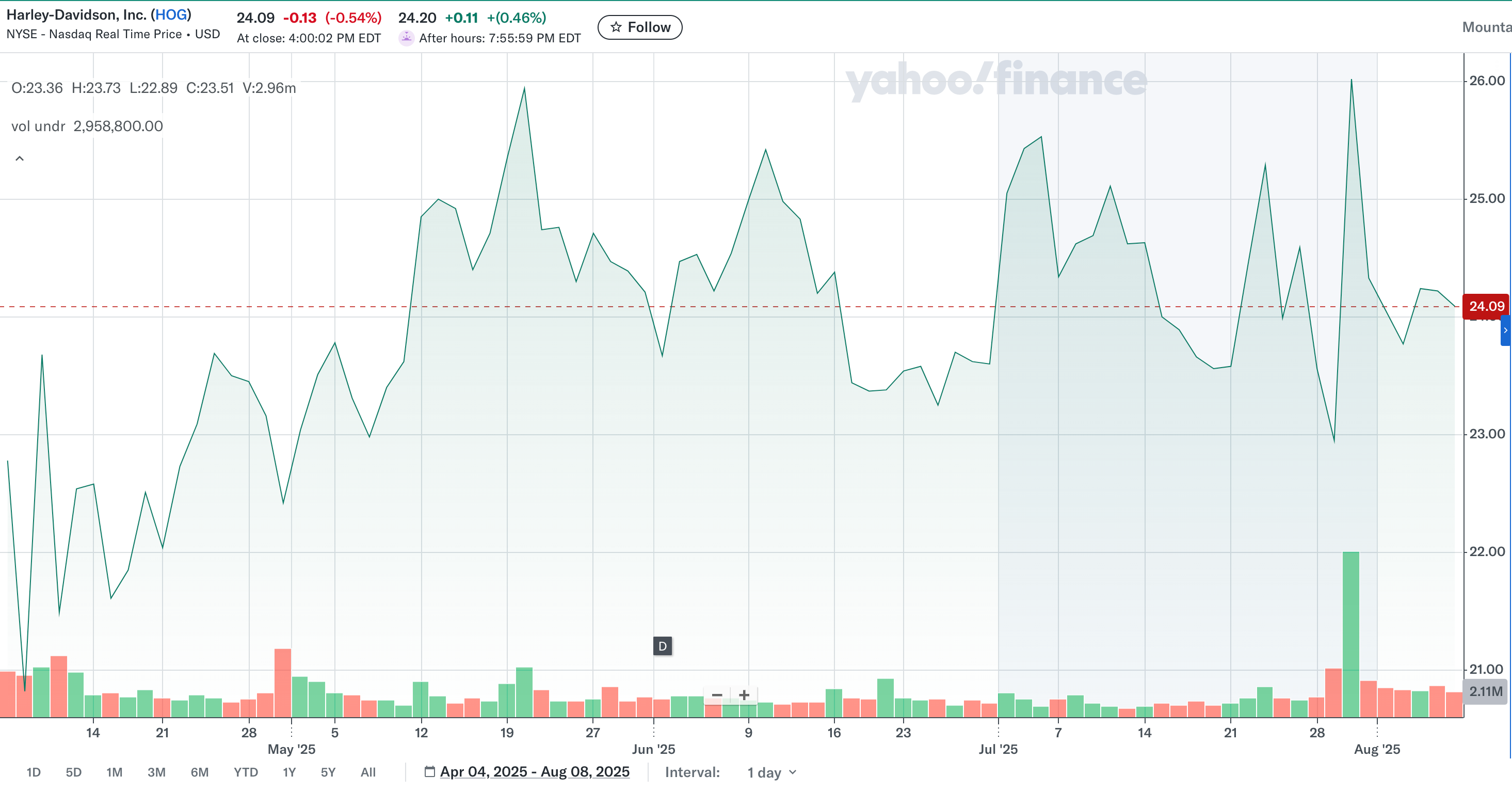Click the Follow star button
The image size is (1512, 791).
coord(639,27)
